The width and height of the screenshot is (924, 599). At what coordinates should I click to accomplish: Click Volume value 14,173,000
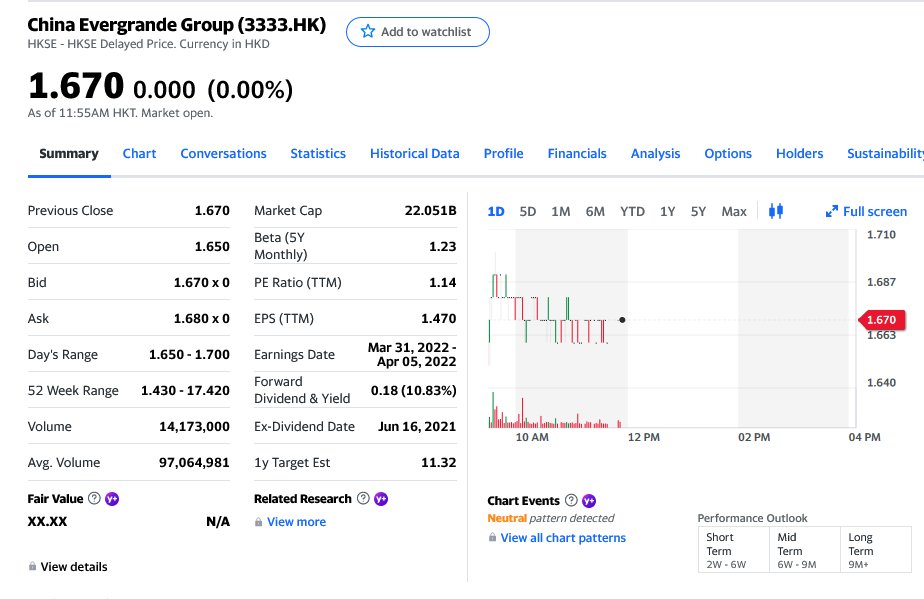(194, 426)
